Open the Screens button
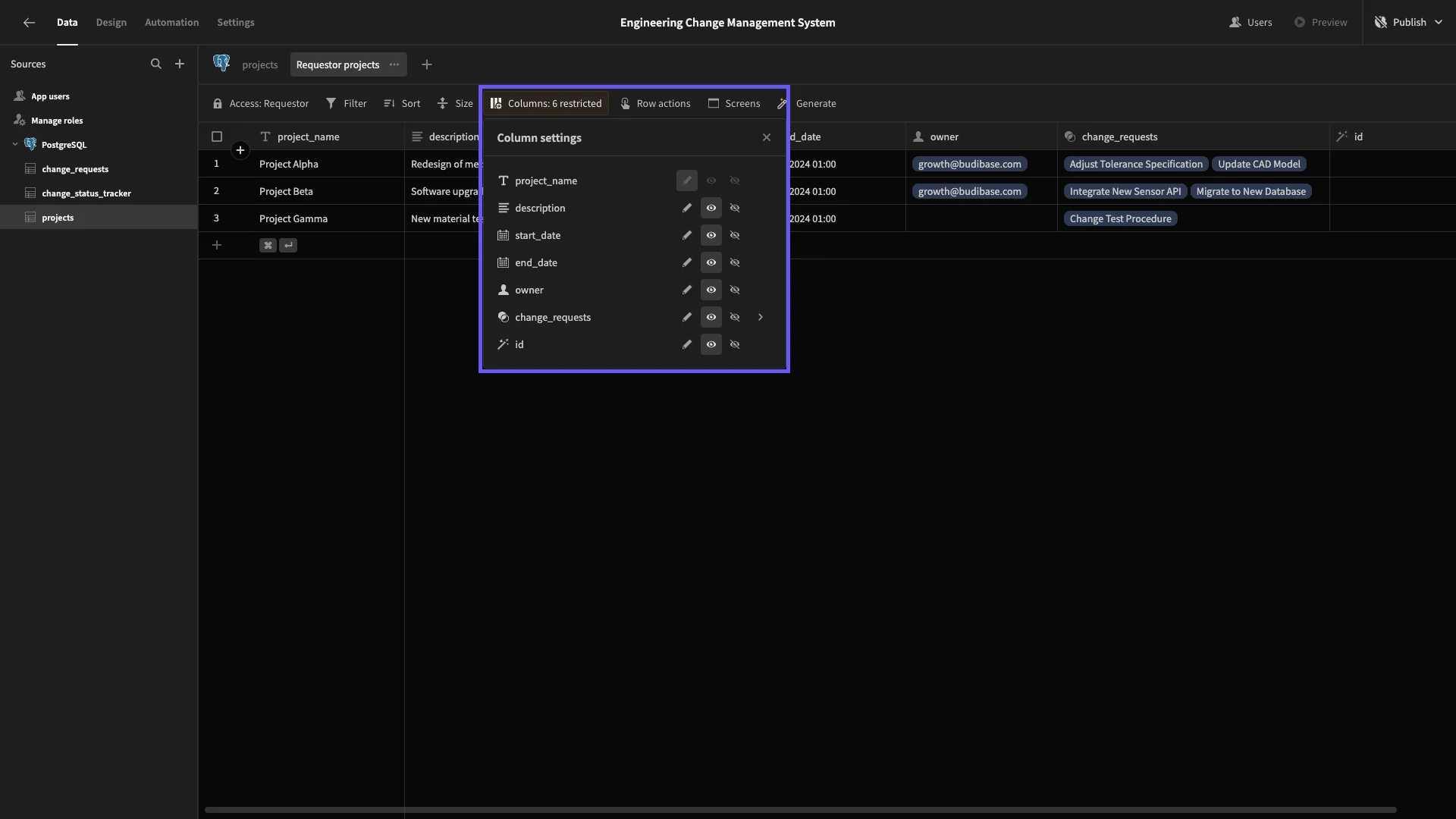Image resolution: width=1456 pixels, height=819 pixels. [734, 103]
